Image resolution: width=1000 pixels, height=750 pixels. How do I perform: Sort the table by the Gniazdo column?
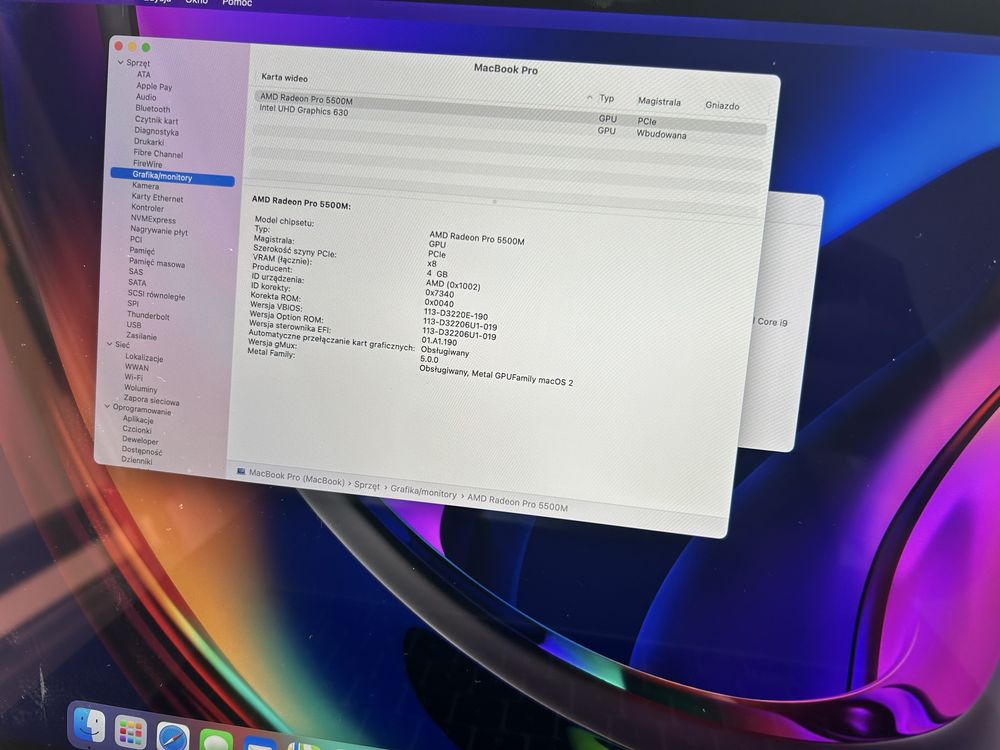point(722,105)
